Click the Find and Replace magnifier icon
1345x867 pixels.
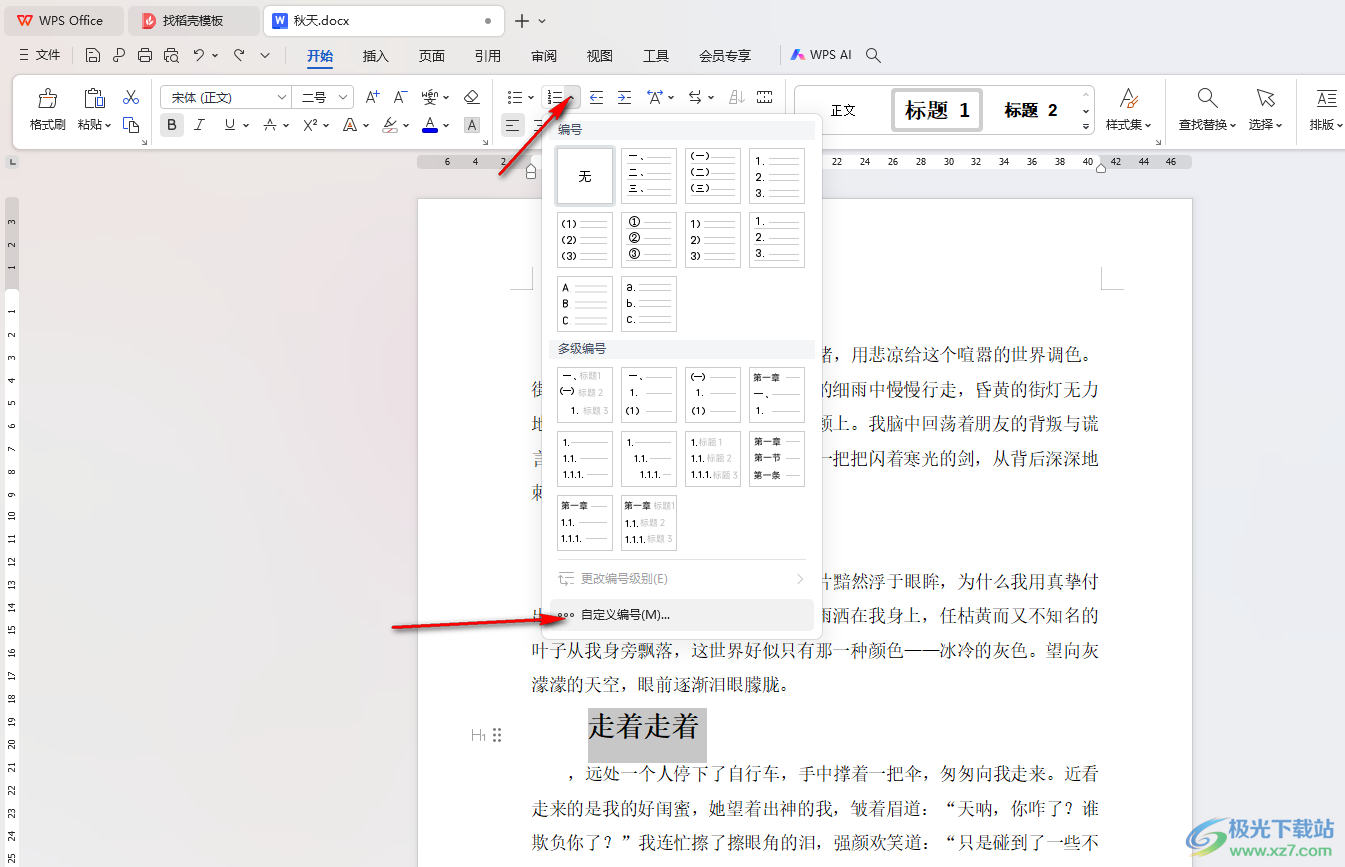tap(1207, 98)
